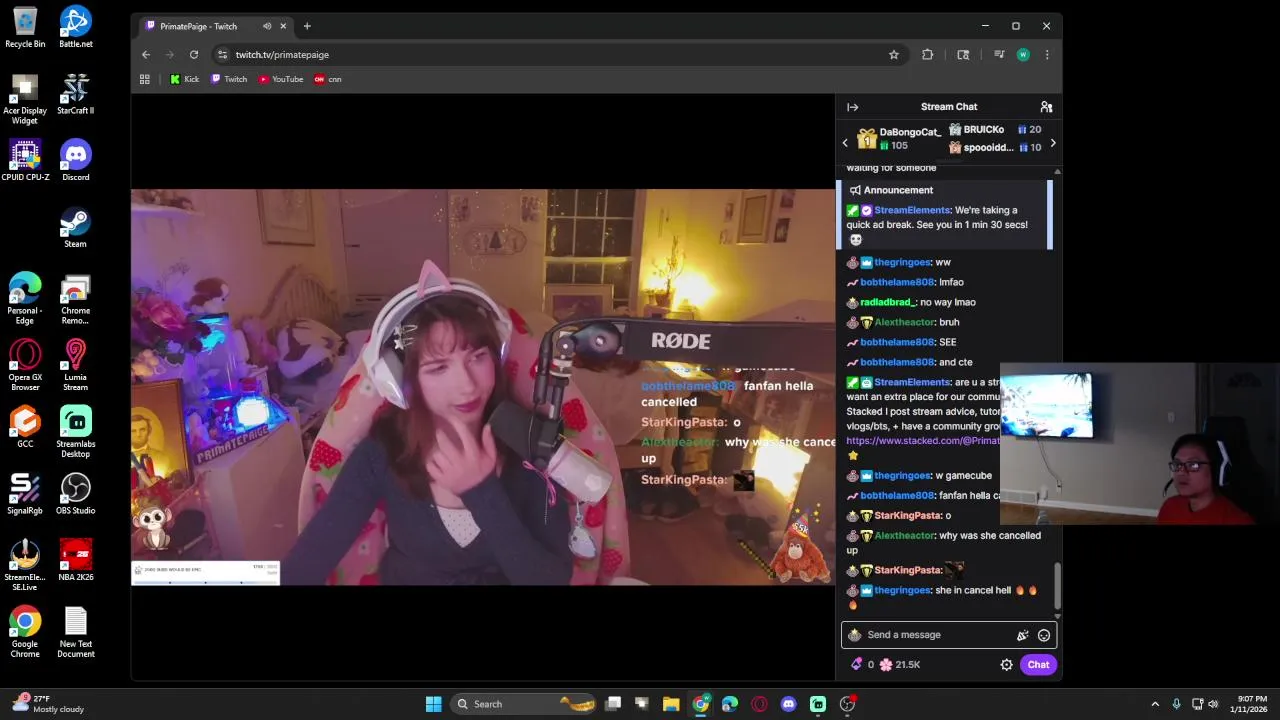Screen dimensions: 1280x720
Task: Open Opera GX Browser desktop shortcut
Action: click(25, 365)
